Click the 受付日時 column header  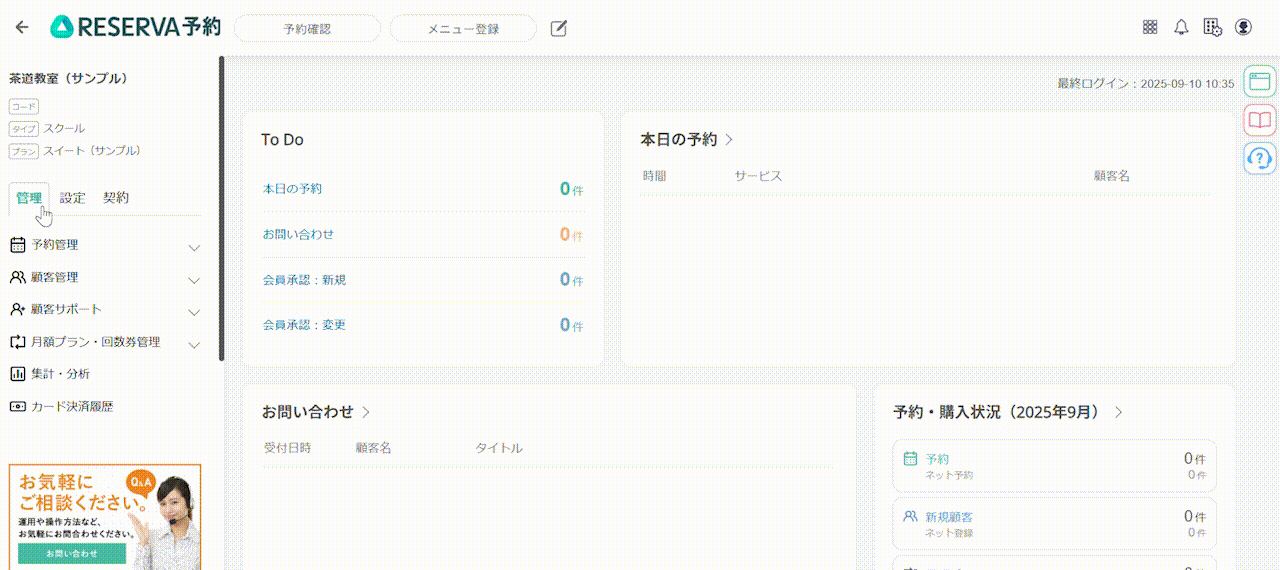pyautogui.click(x=287, y=448)
